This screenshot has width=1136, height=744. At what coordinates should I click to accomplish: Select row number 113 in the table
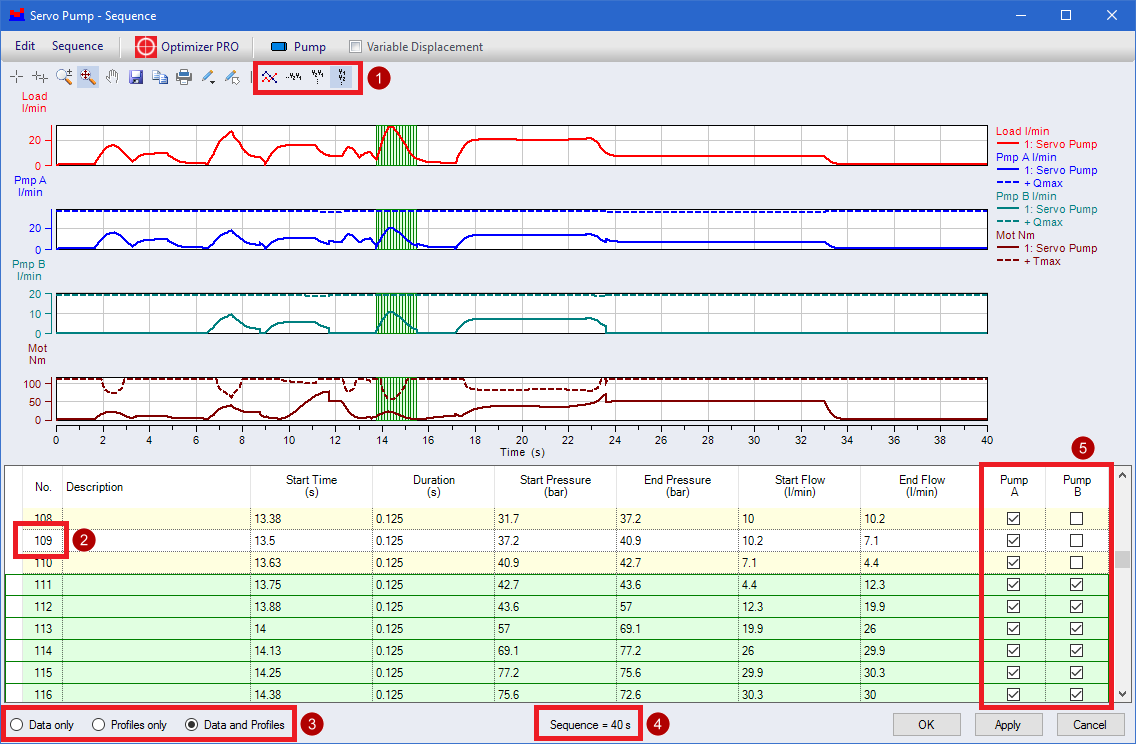click(43, 629)
